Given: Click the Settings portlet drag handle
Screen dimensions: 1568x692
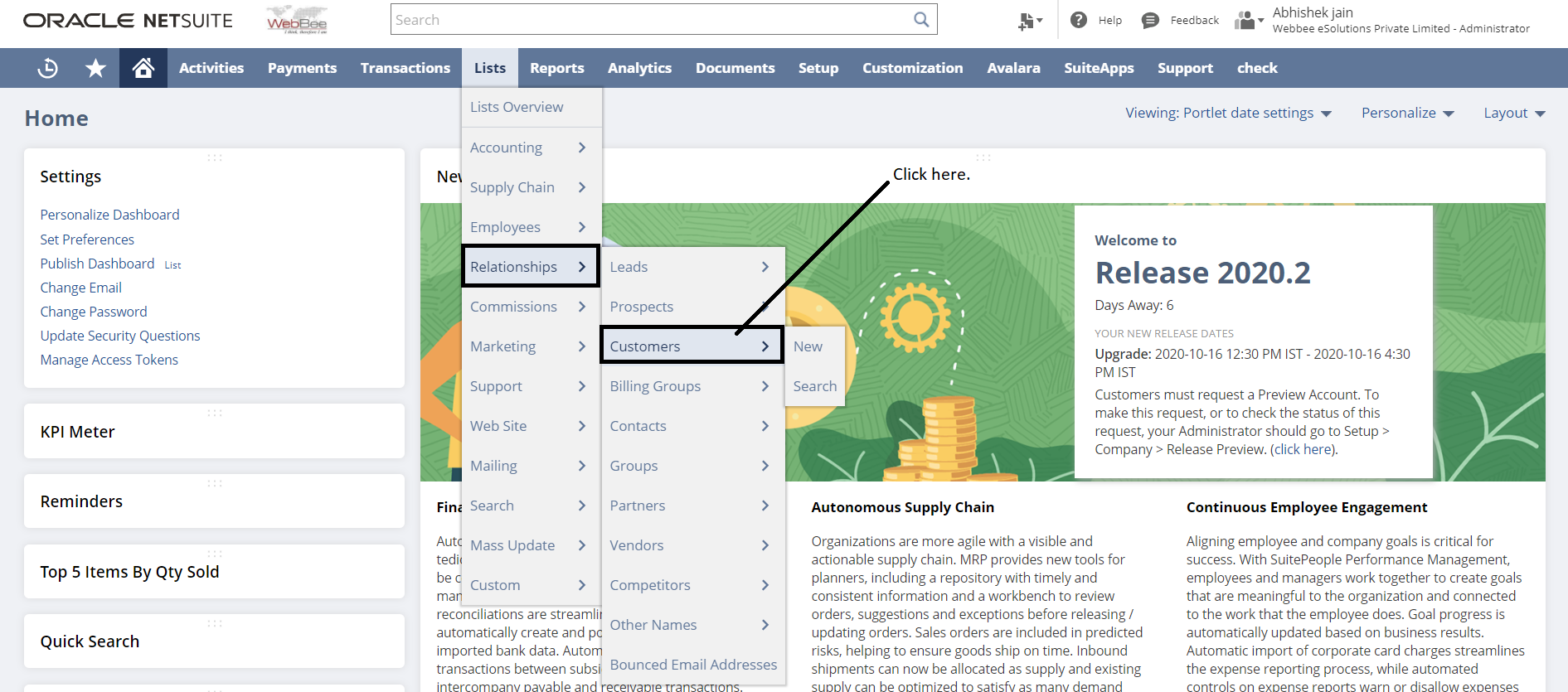Looking at the screenshot, I should [215, 157].
